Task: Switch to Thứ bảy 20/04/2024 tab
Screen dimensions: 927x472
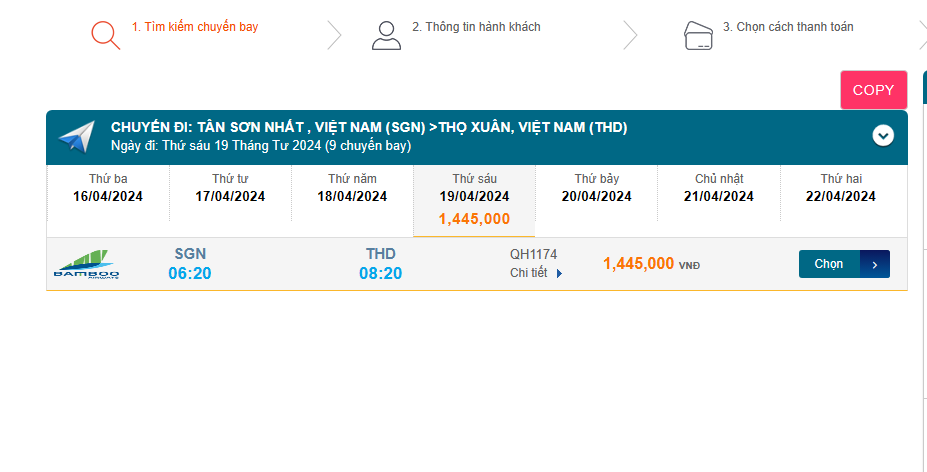Action: pos(596,189)
